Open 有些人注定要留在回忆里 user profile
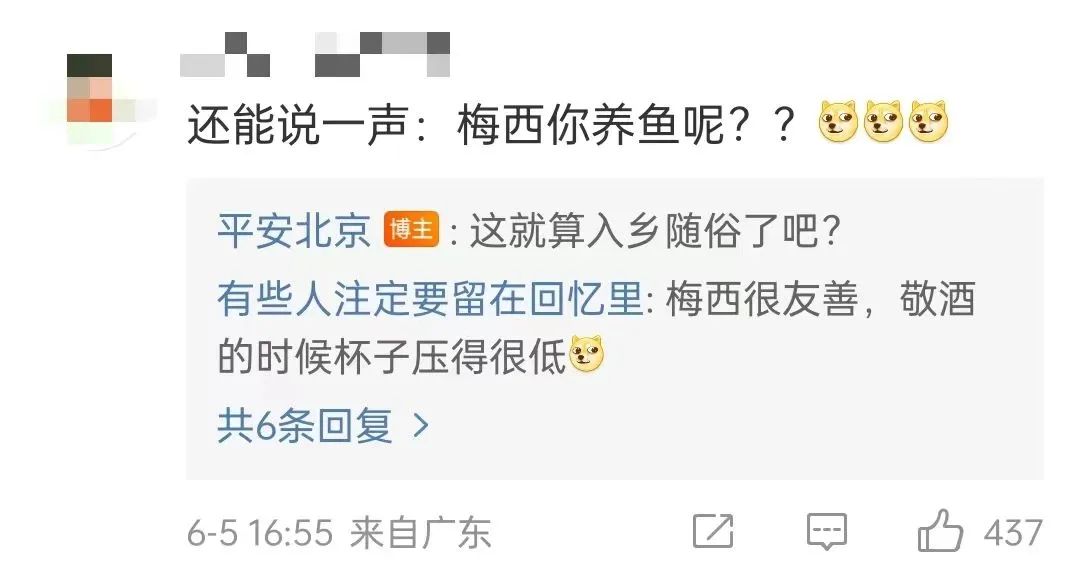1080x577 pixels. pos(430,299)
